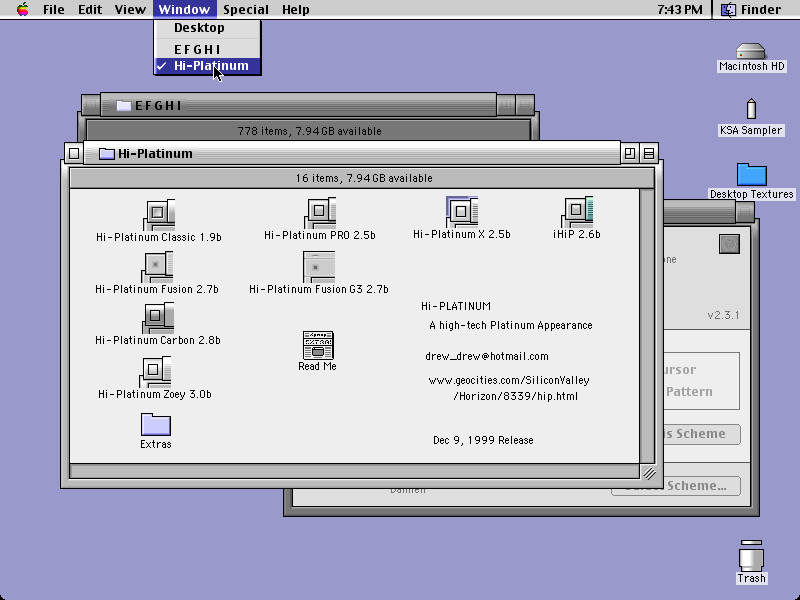Viewport: 800px width, 600px height.
Task: Close the Hi-Platinum window
Action: (x=74, y=153)
